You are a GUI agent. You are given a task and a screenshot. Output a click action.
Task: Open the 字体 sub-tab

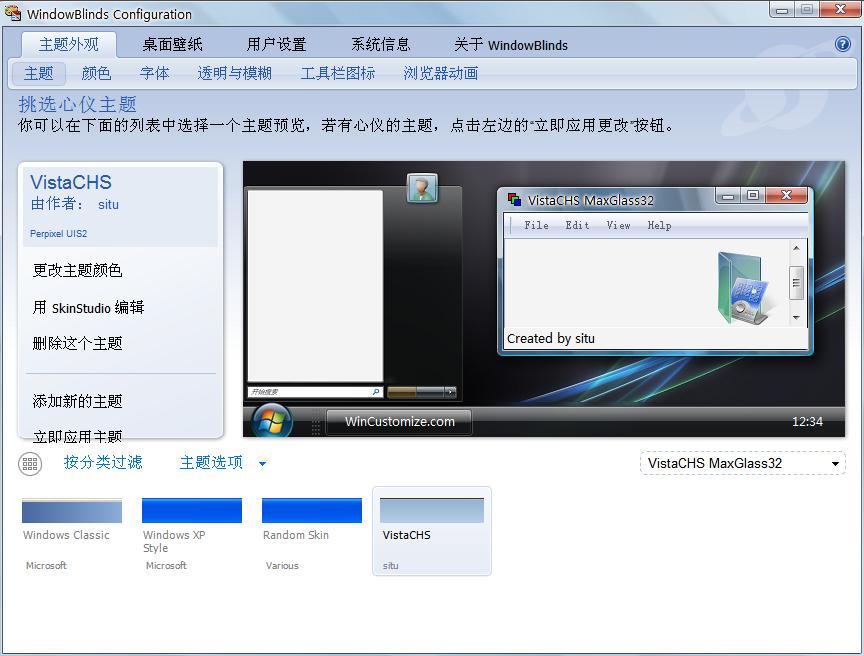pyautogui.click(x=154, y=73)
